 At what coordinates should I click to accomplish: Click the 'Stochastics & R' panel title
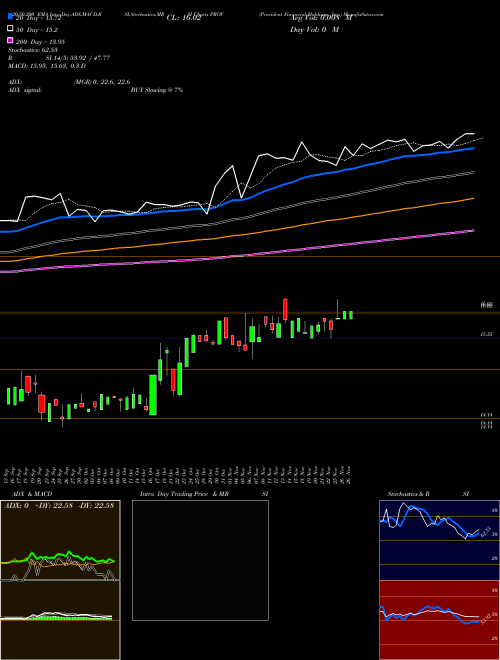[x=408, y=494]
